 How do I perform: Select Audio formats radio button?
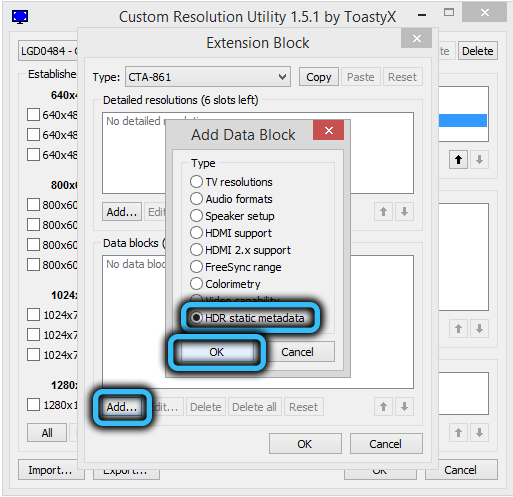(x=196, y=199)
